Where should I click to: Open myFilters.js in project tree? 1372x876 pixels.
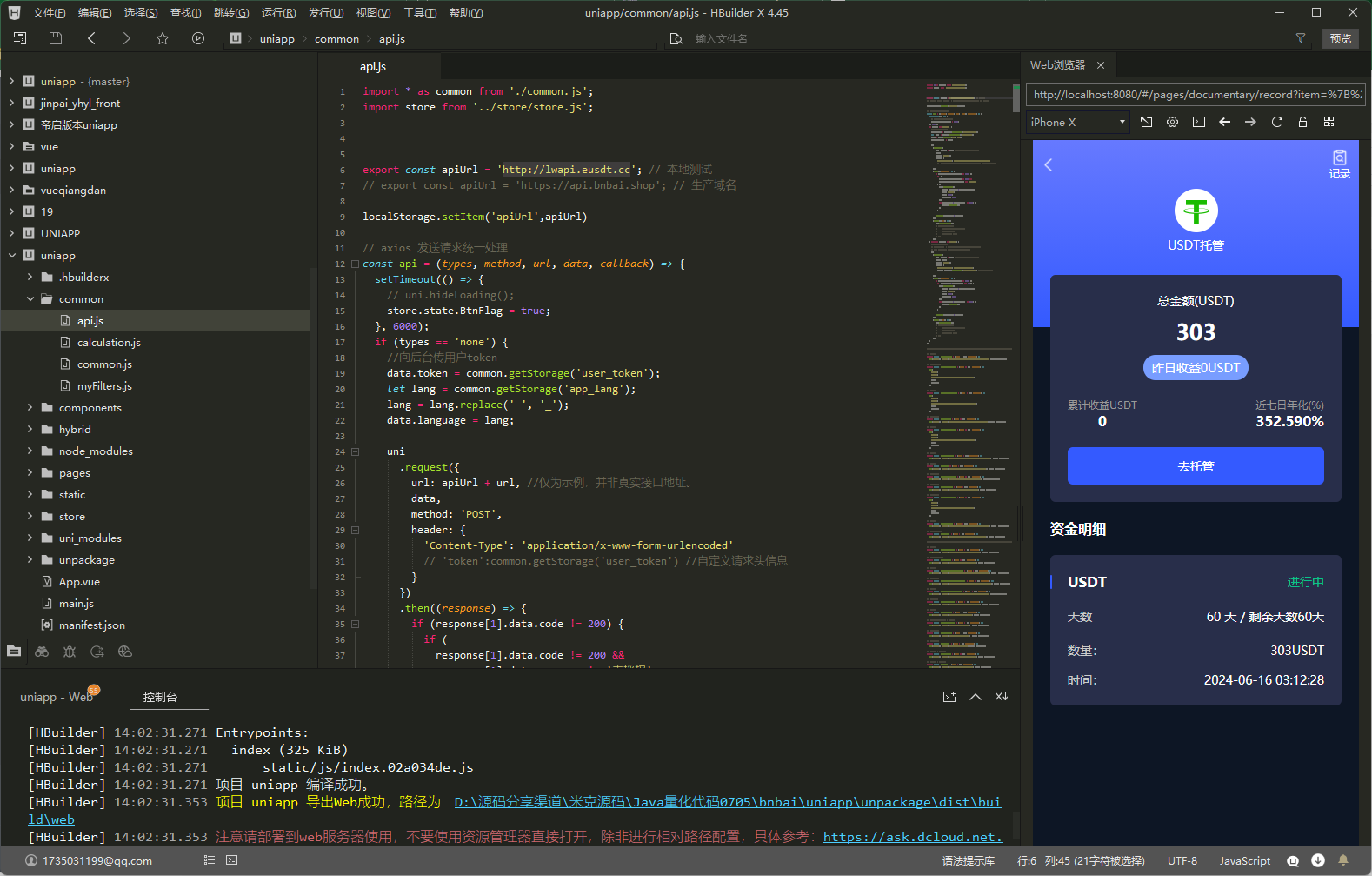coord(104,385)
